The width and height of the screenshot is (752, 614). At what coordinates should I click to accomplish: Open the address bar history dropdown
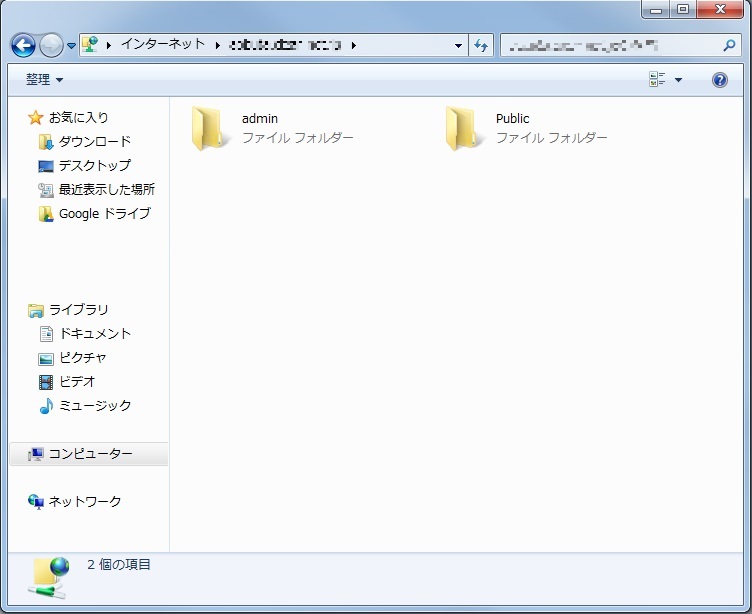pos(458,46)
